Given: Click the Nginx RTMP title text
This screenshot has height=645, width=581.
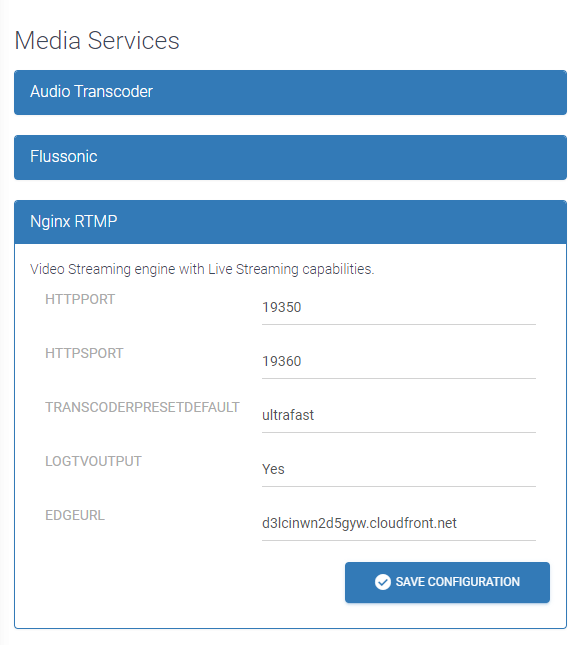Looking at the screenshot, I should 74,222.
